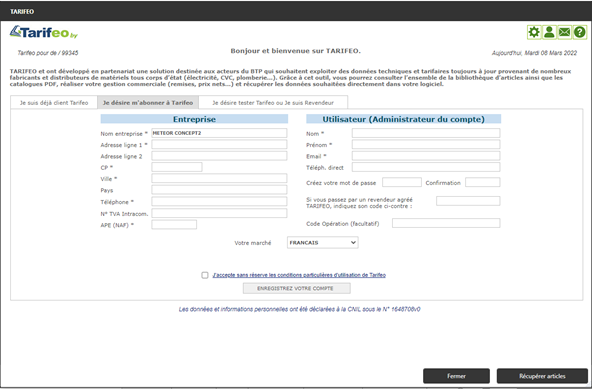Click the 'Tarifeo pour de / 99345' text
This screenshot has width=592, height=389.
(48, 53)
